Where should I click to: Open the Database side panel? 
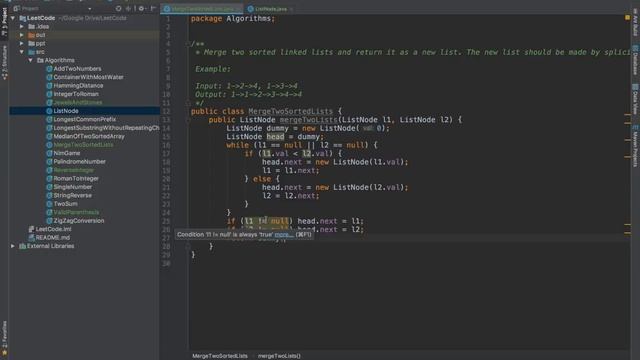[x=635, y=60]
